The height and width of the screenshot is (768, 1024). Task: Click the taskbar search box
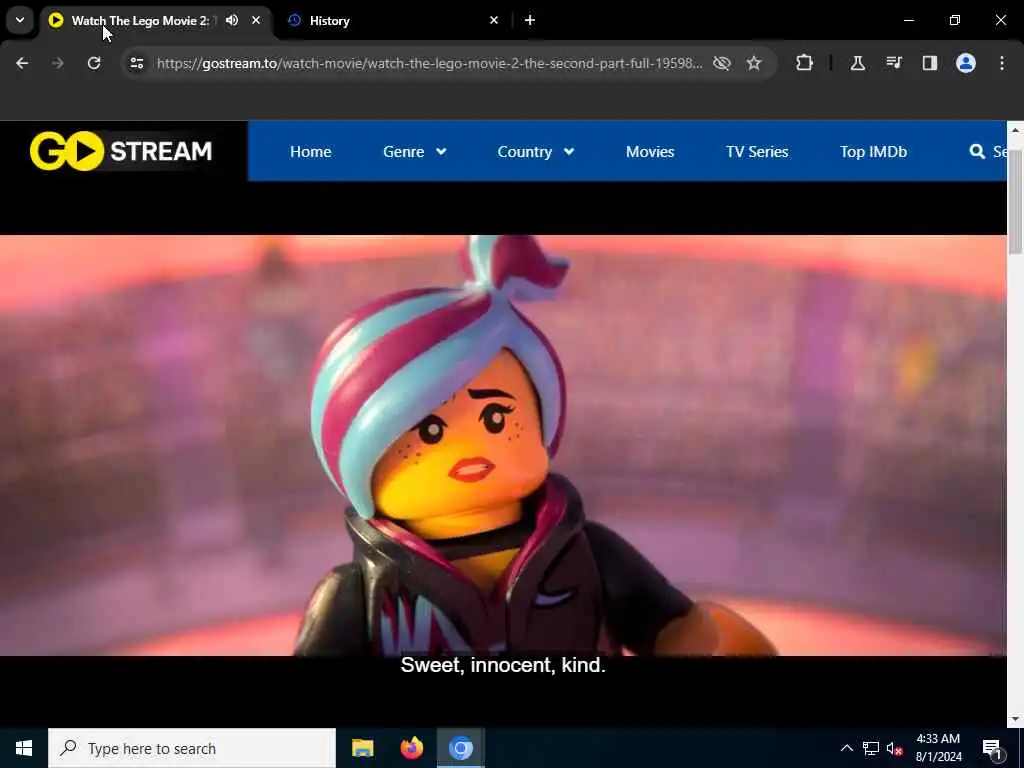click(x=192, y=748)
